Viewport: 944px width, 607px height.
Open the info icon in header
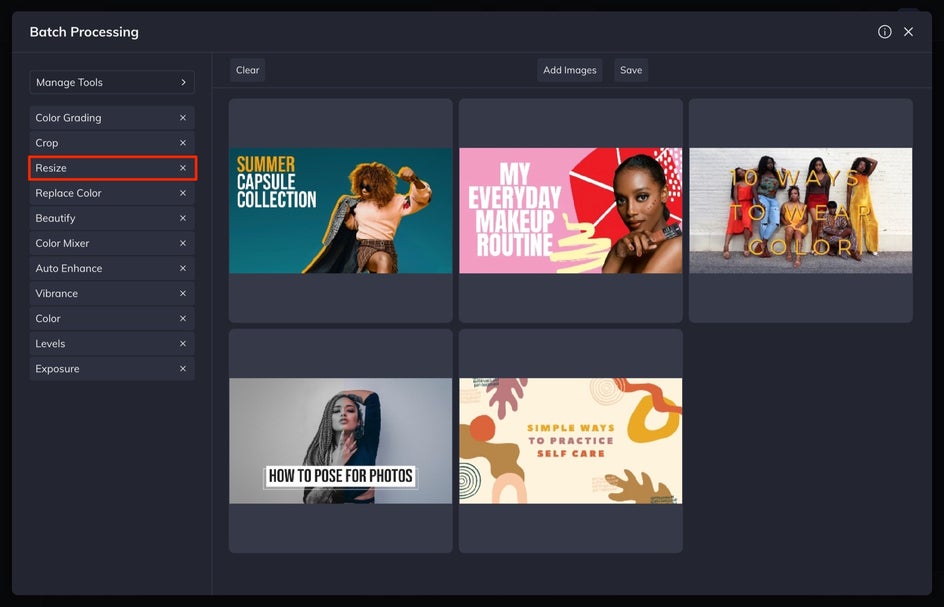coord(884,32)
